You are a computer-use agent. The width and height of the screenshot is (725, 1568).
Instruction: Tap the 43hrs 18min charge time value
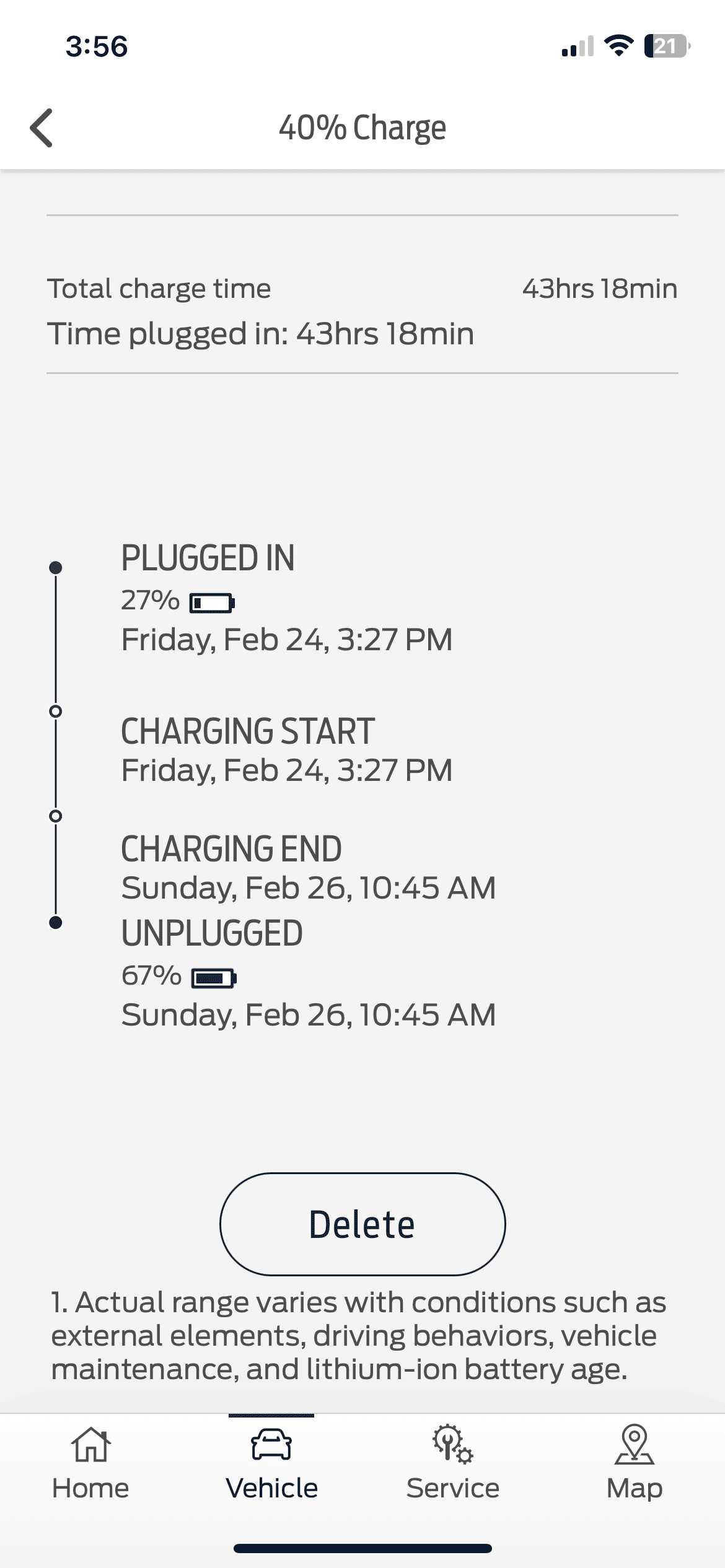click(599, 289)
